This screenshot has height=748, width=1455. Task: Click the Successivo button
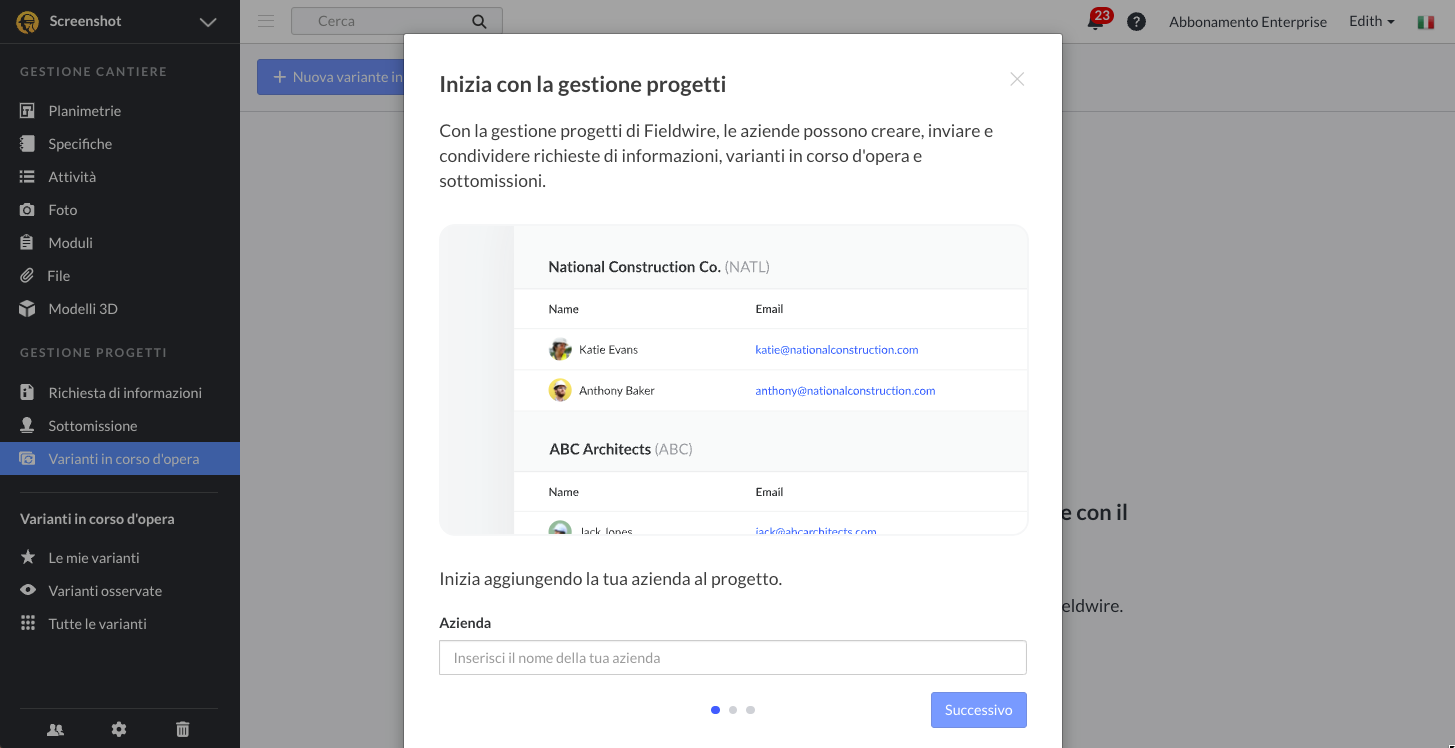click(978, 710)
